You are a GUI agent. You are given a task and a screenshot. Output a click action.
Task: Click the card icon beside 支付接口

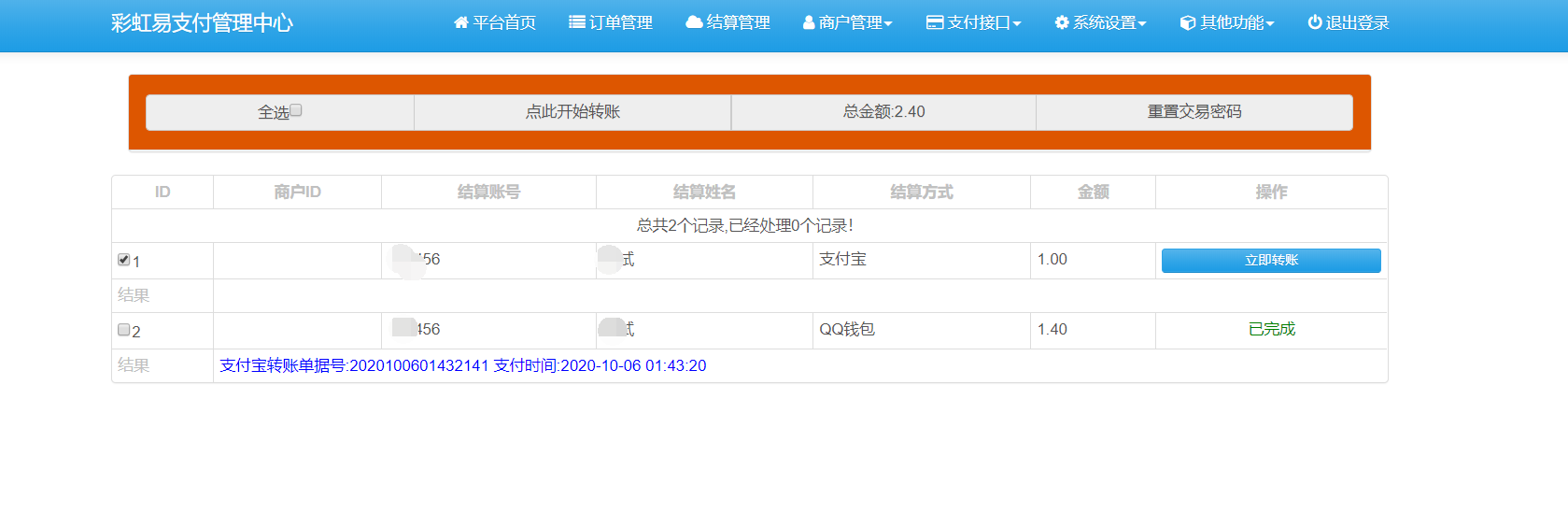pos(935,22)
